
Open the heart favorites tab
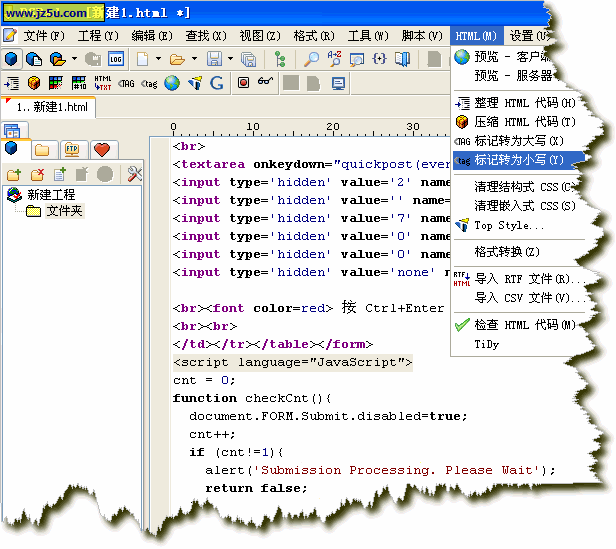101,150
